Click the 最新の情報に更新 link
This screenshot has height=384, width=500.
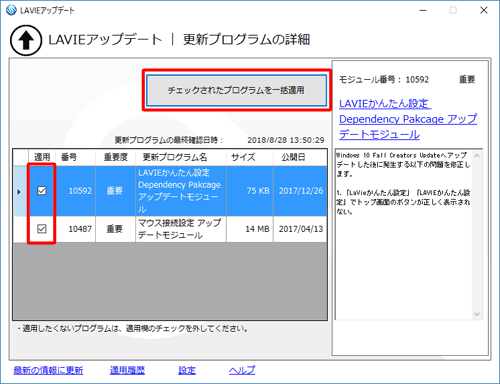(x=48, y=370)
